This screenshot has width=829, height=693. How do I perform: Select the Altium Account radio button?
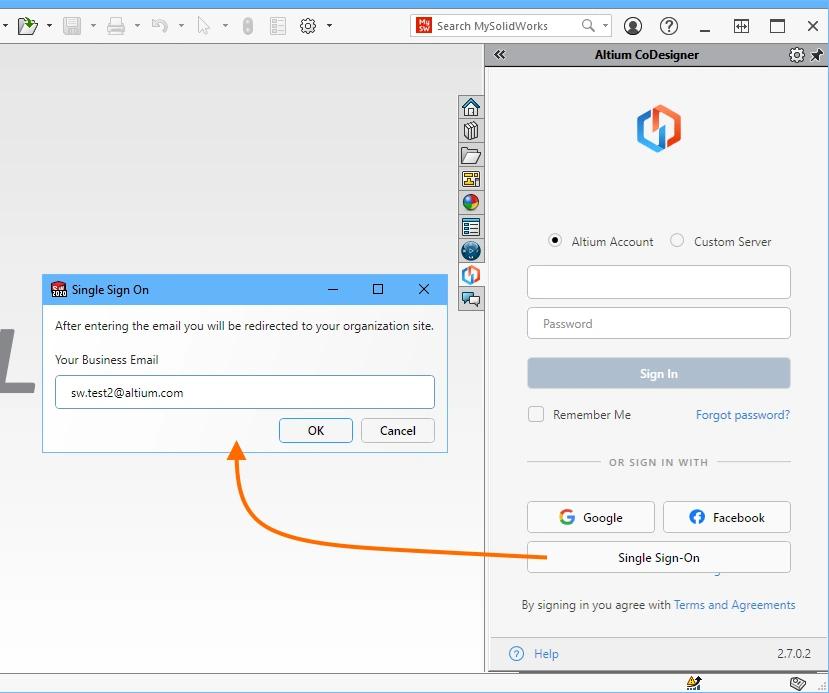tap(554, 241)
